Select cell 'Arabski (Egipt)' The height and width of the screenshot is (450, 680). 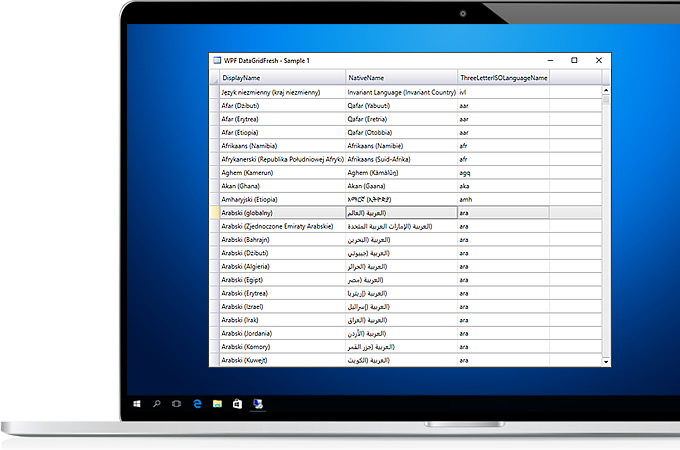pos(282,280)
